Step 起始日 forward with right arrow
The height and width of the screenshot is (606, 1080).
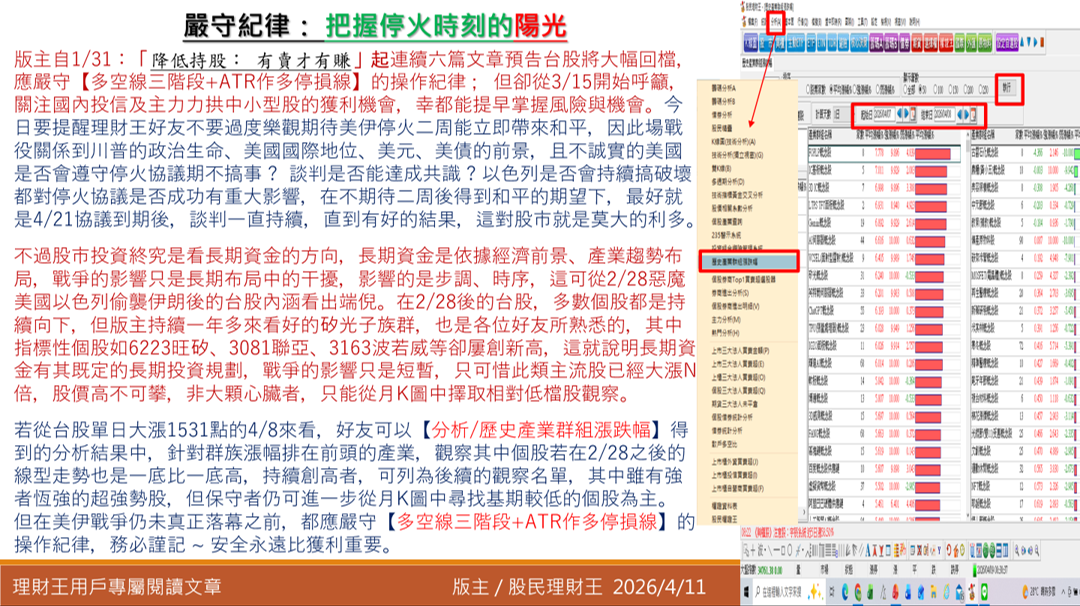click(x=906, y=114)
